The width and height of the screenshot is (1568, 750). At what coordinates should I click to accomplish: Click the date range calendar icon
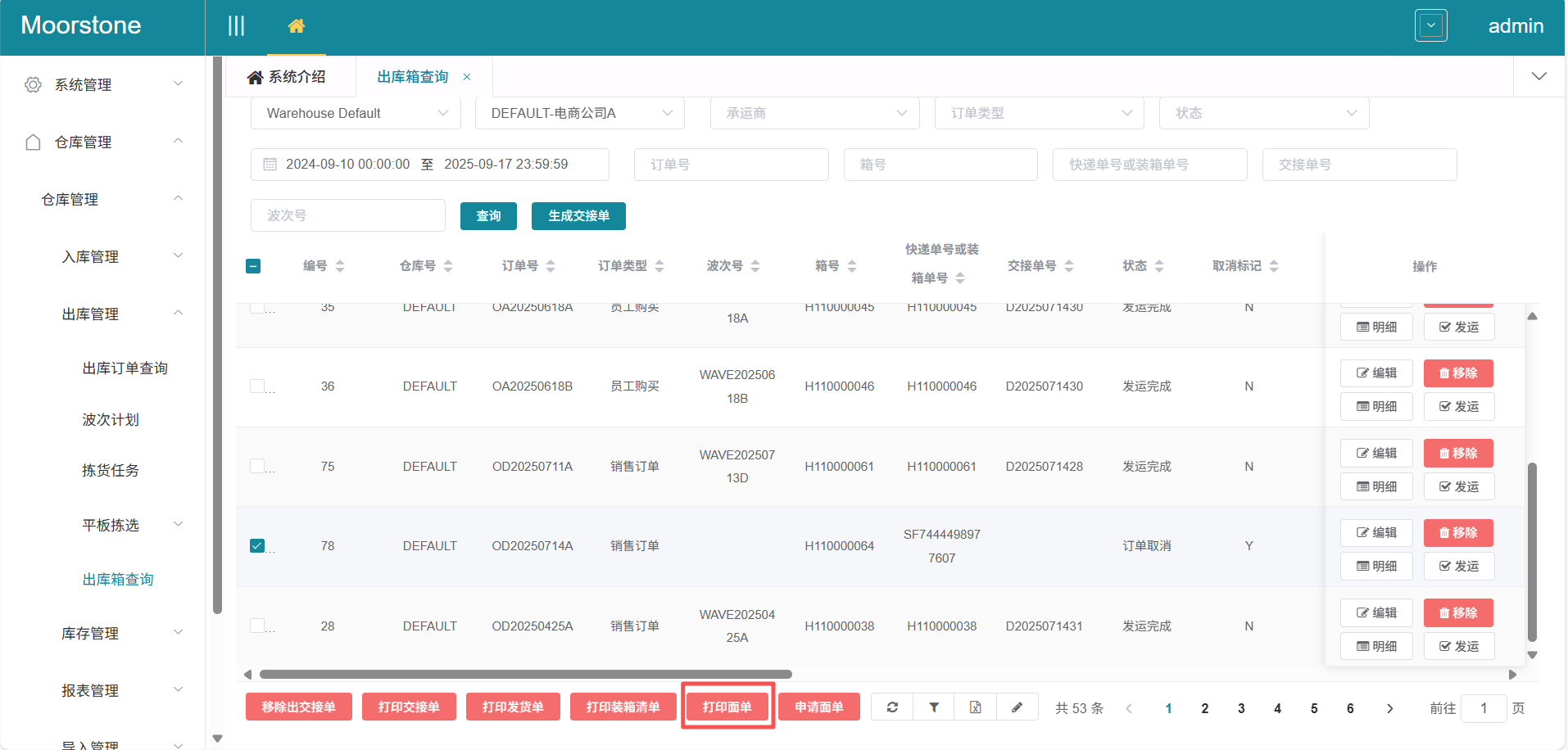point(270,165)
